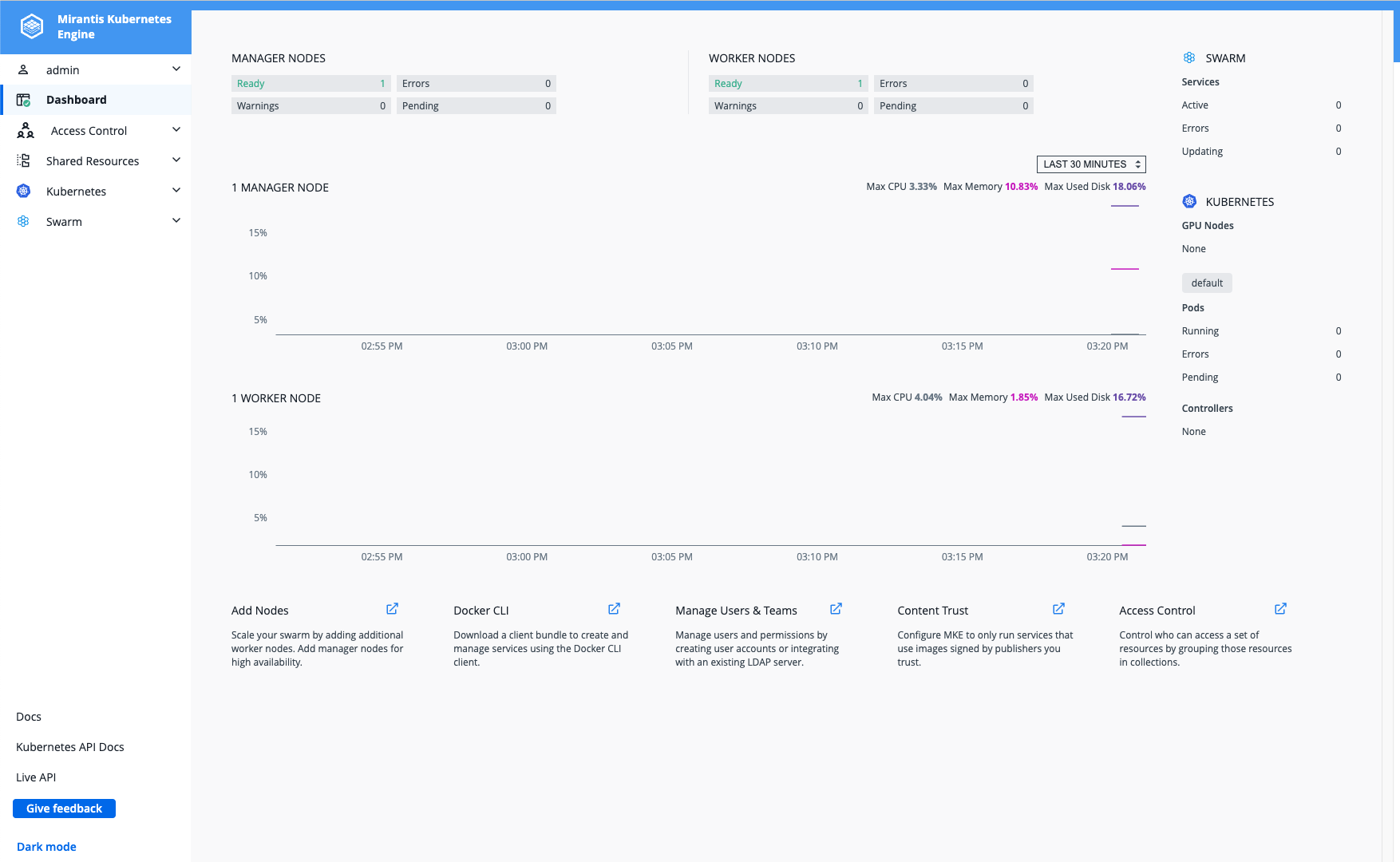Open the Live API link

tap(36, 777)
